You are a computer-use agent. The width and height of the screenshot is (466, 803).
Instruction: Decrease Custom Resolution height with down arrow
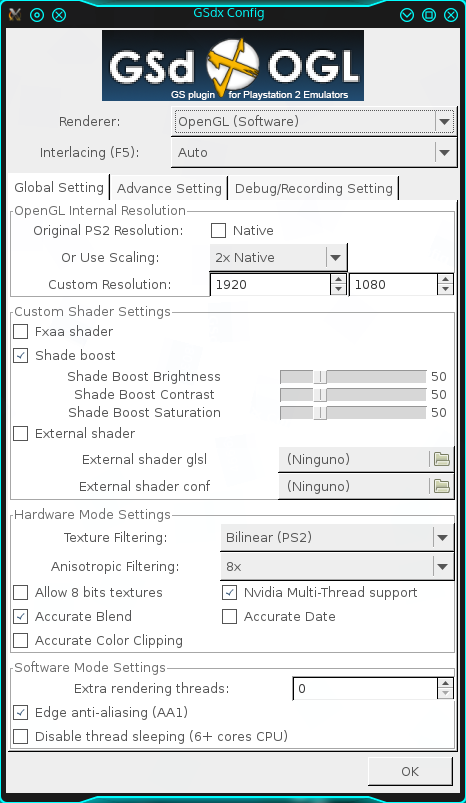click(x=445, y=290)
